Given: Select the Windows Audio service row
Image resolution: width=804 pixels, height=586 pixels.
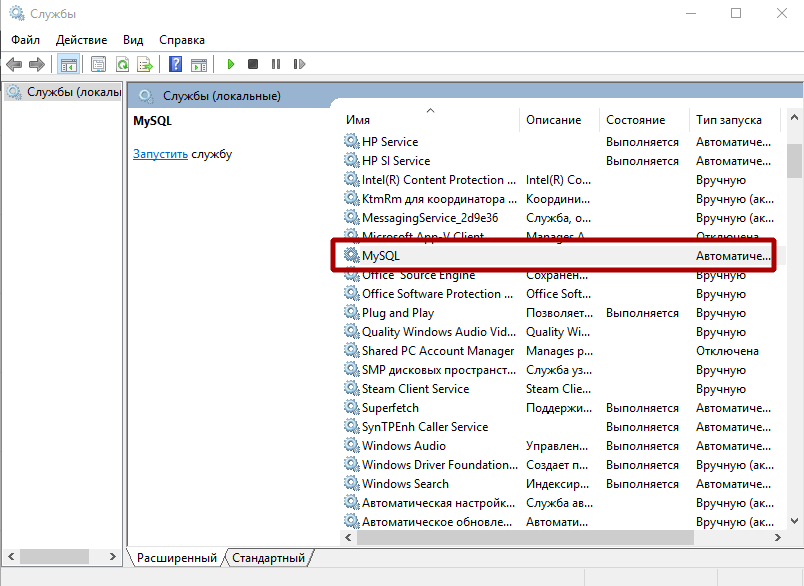Looking at the screenshot, I should (x=403, y=446).
